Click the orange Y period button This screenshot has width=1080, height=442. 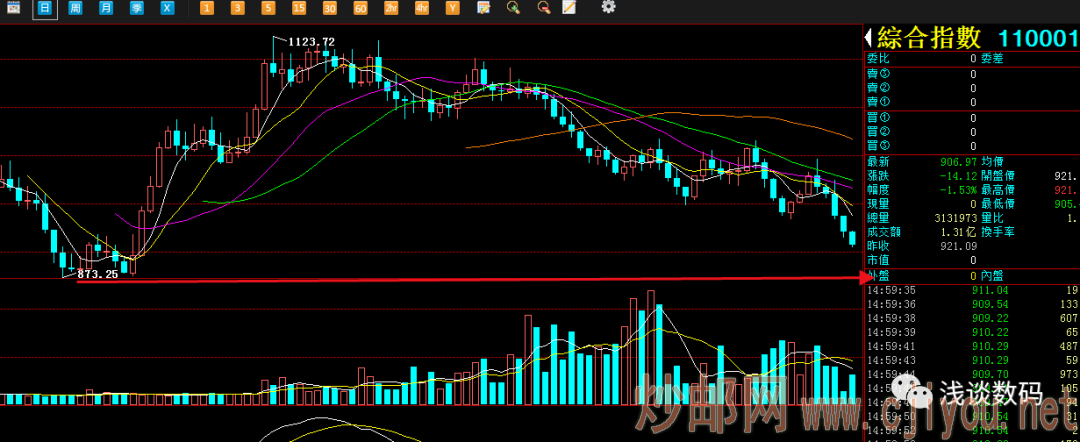453,8
